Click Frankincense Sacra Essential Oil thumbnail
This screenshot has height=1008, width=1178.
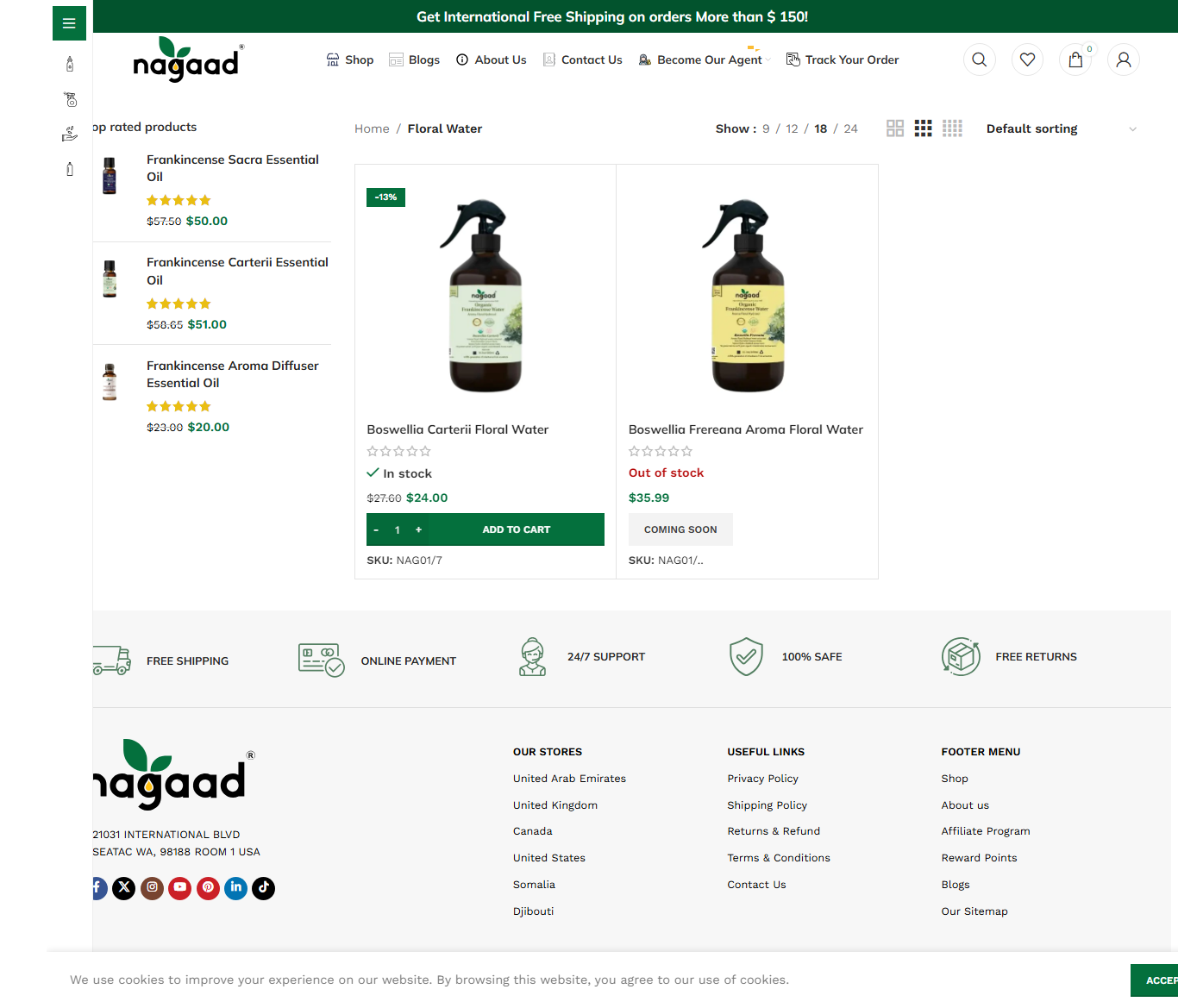pyautogui.click(x=110, y=175)
